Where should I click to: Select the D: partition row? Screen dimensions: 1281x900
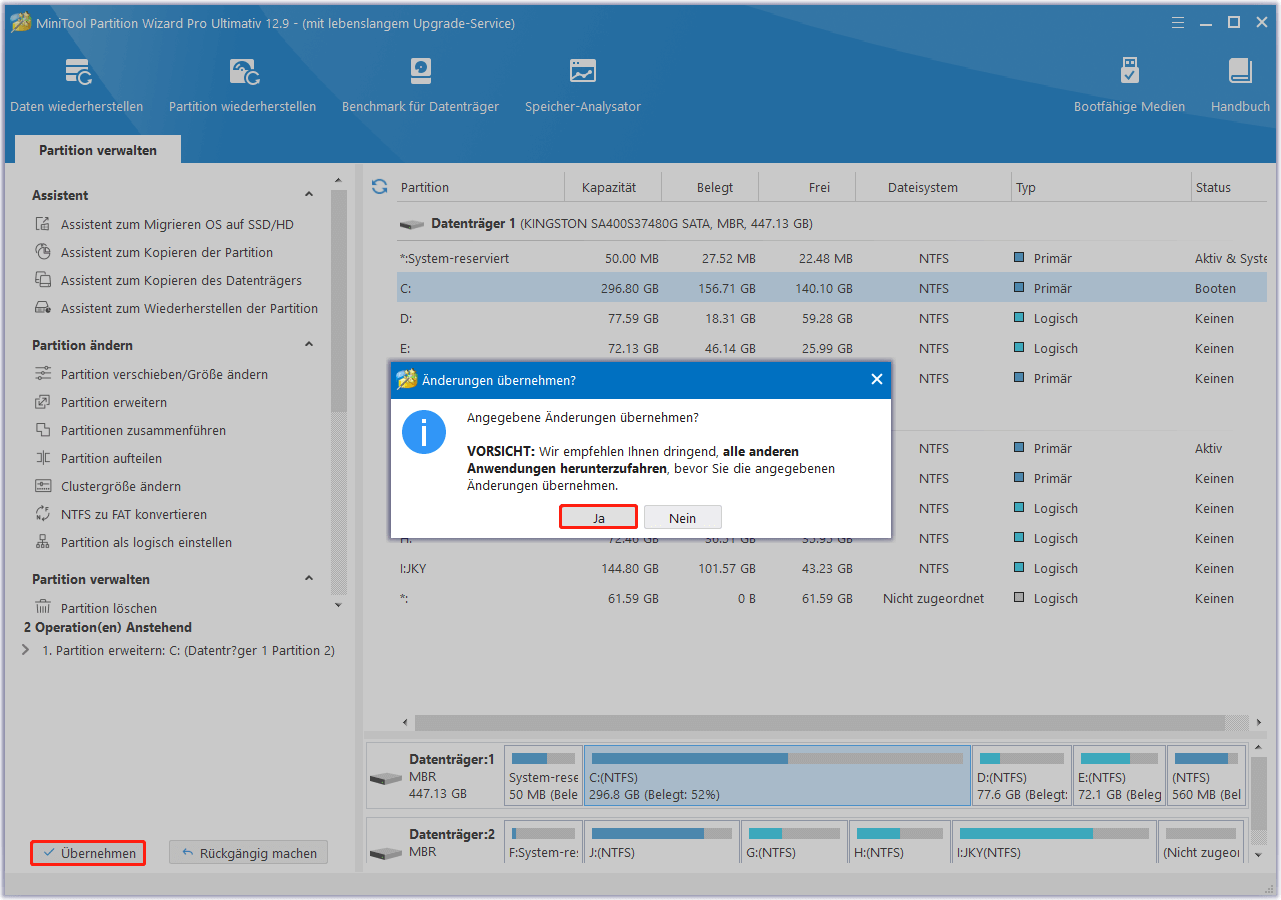(832, 318)
